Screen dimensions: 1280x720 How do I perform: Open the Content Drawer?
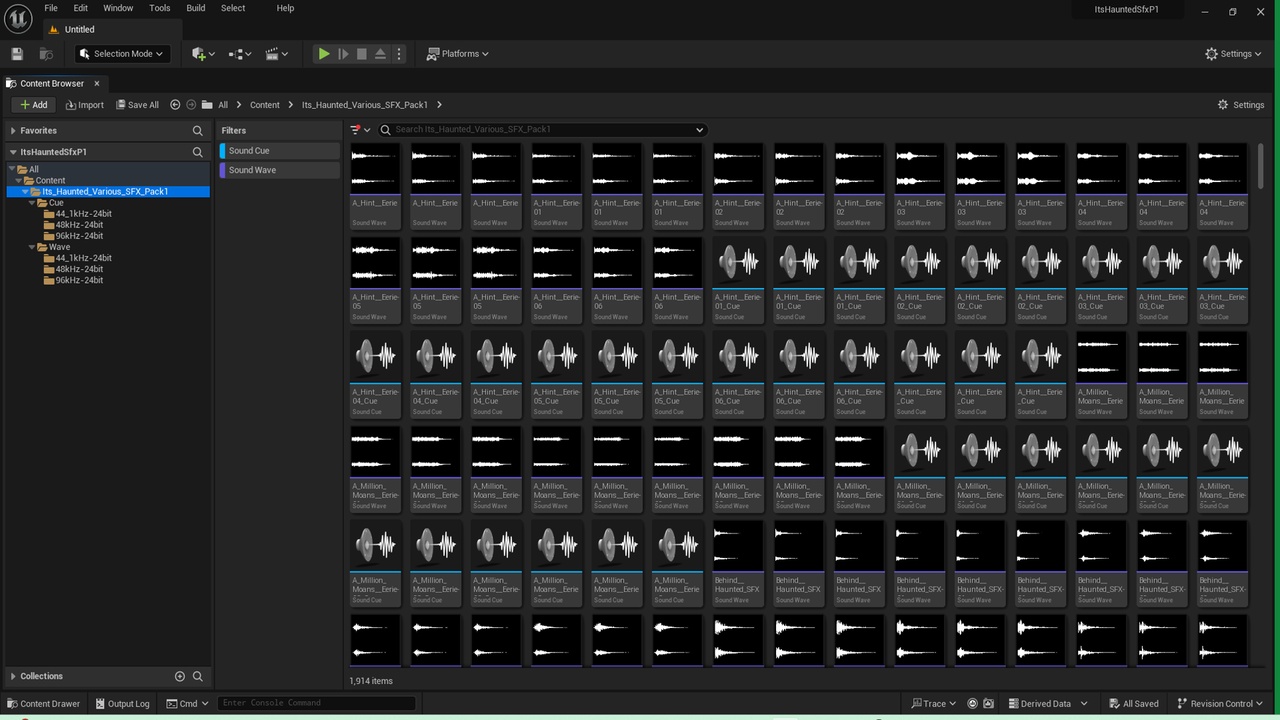coord(44,704)
